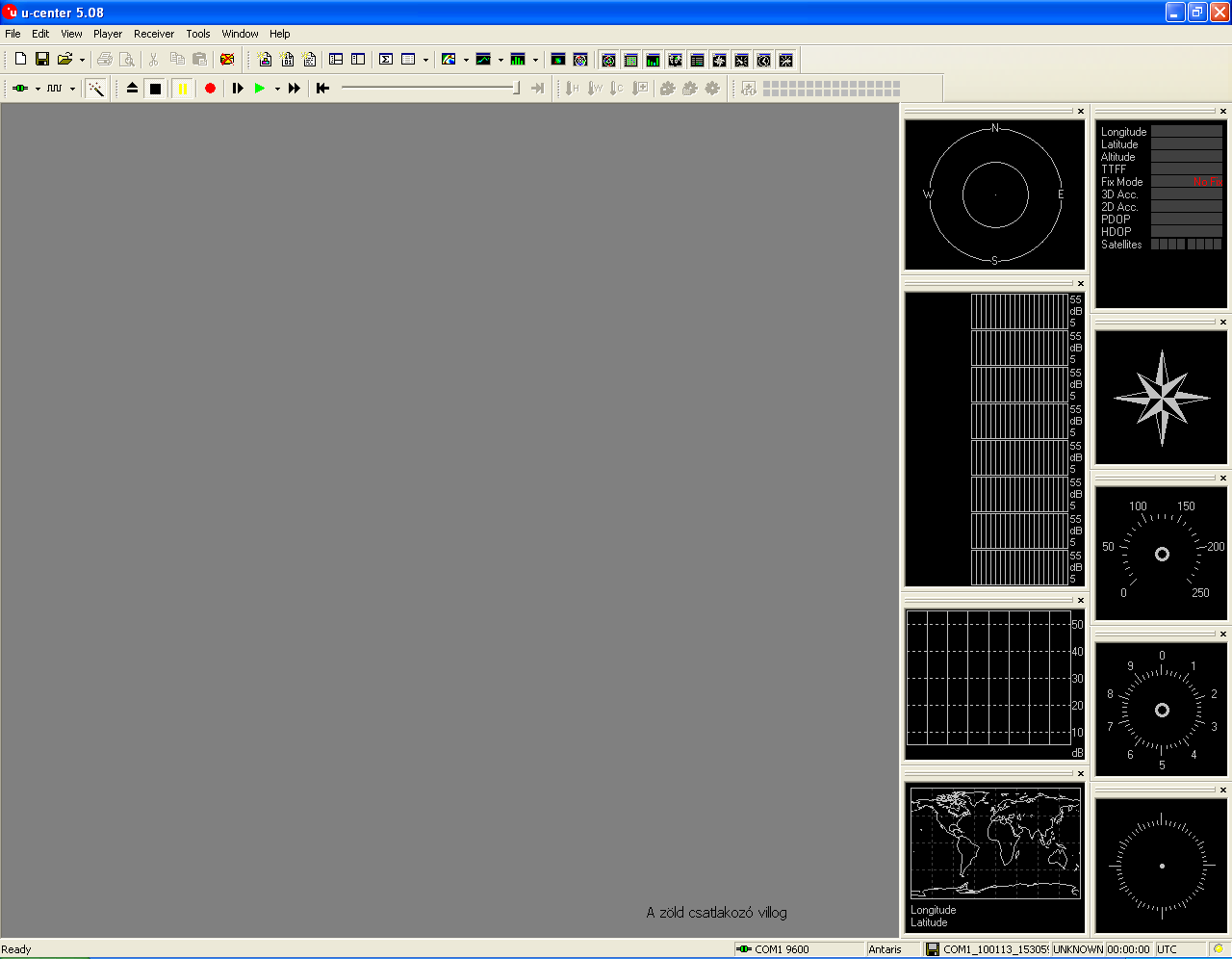1232x959 pixels.
Task: Click the eject button in the player toolbar
Action: coord(132,89)
